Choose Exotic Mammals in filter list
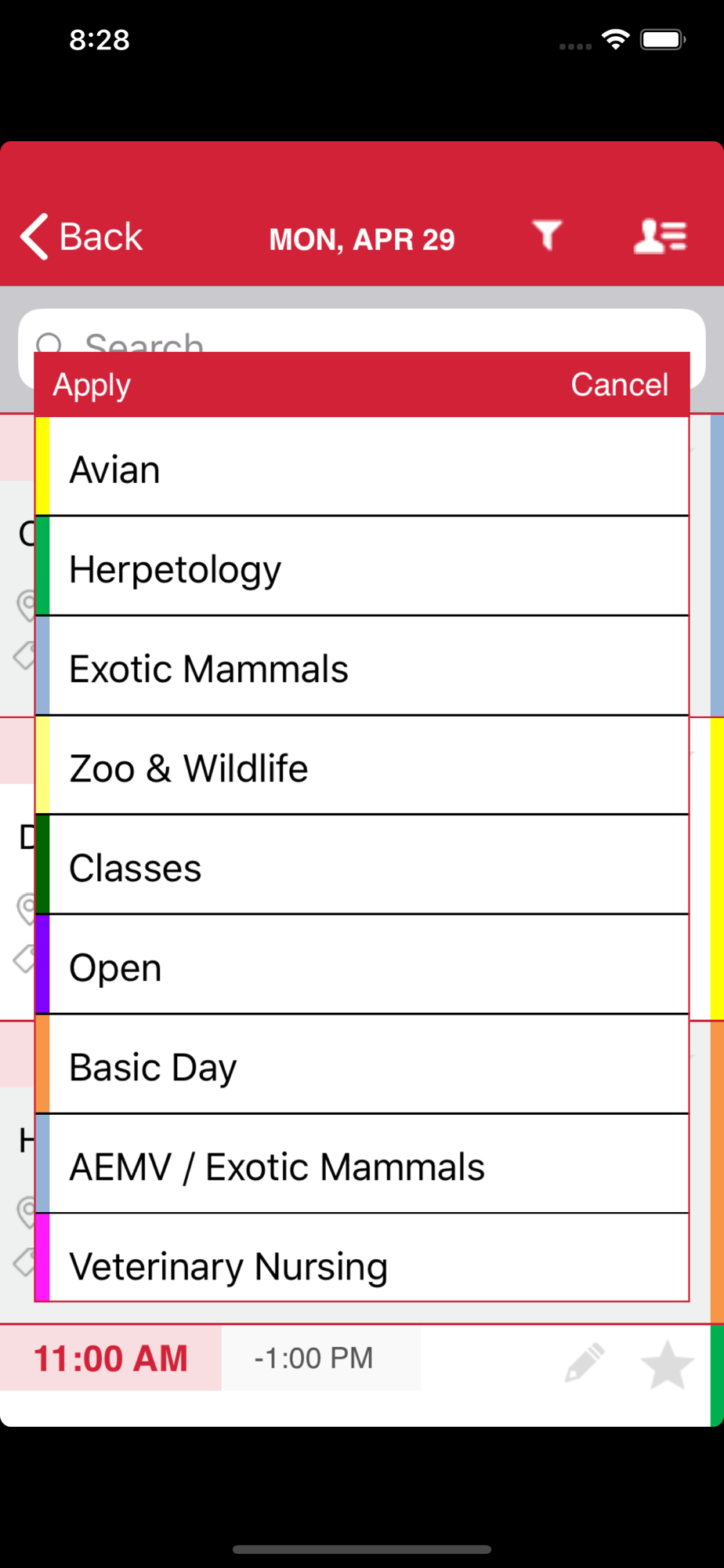 coord(362,666)
